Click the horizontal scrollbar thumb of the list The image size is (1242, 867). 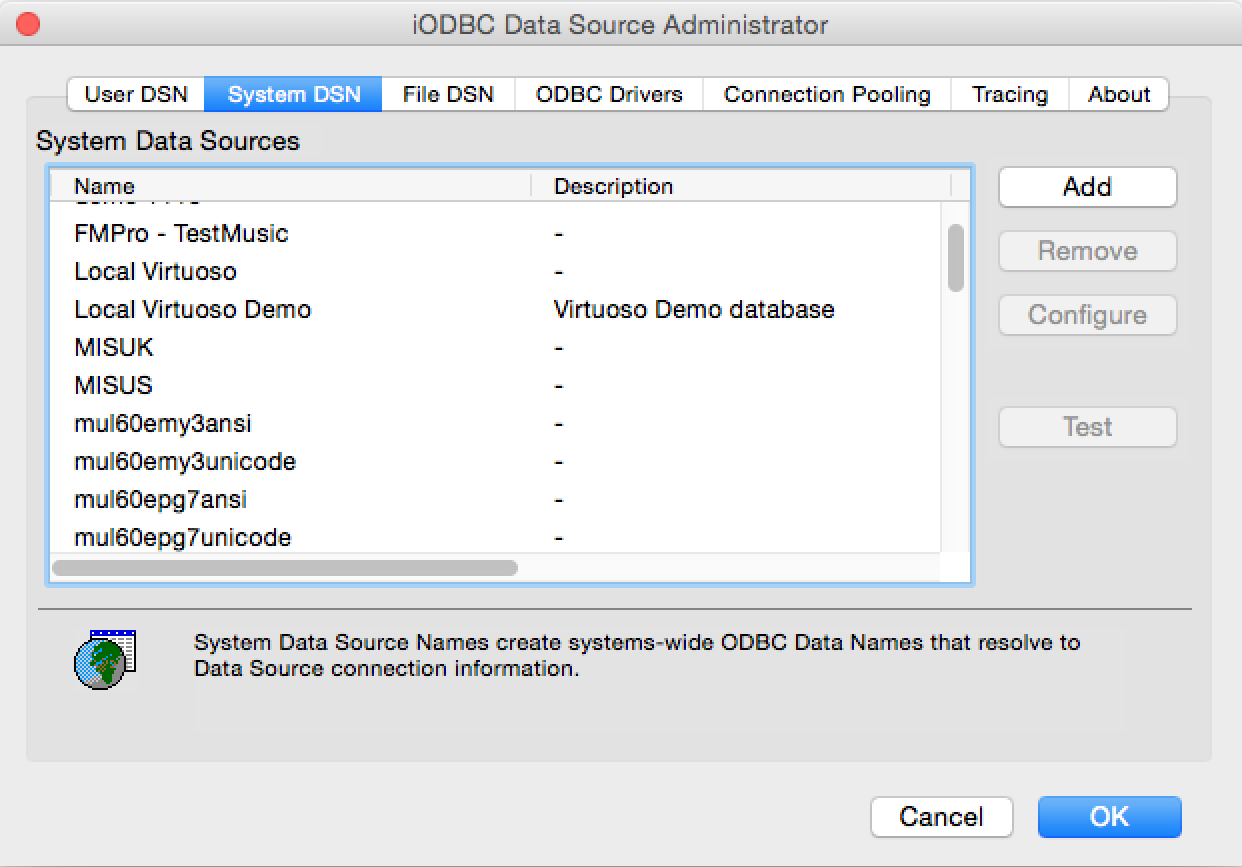(285, 568)
